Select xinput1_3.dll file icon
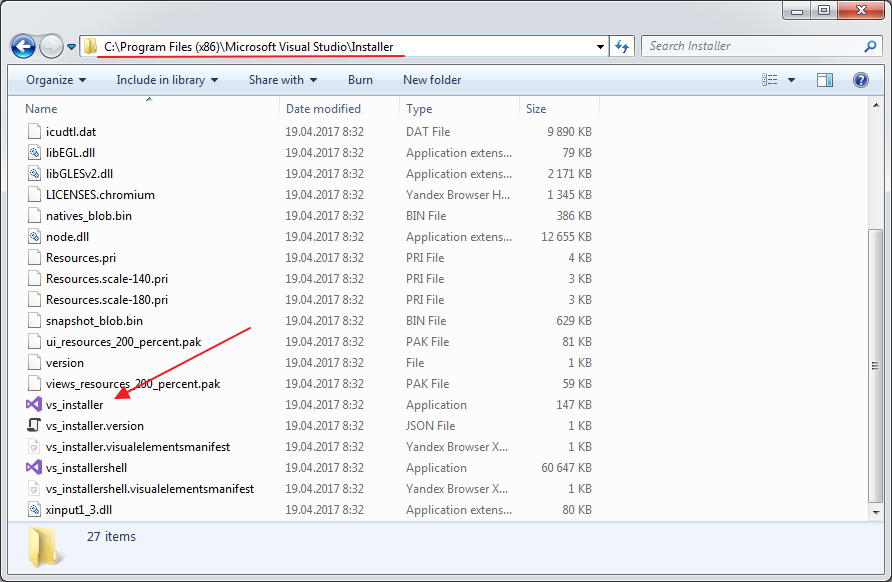This screenshot has width=892, height=582. pyautogui.click(x=34, y=510)
